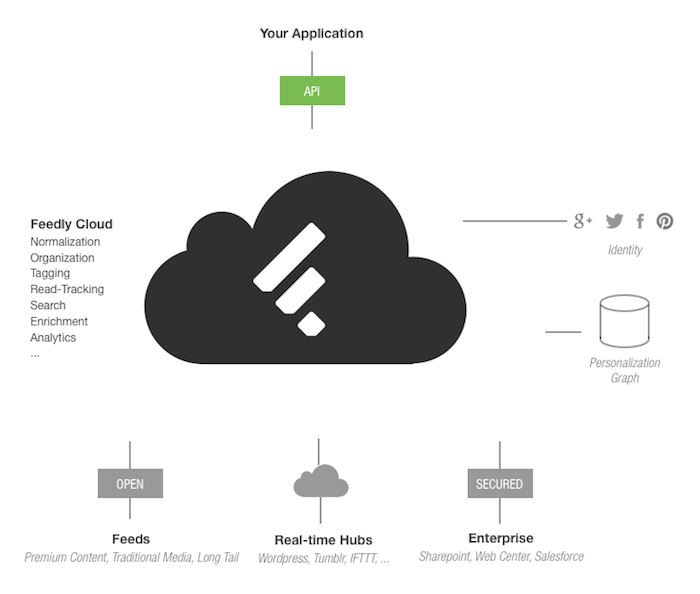Click the gray OPEN box

click(x=130, y=483)
